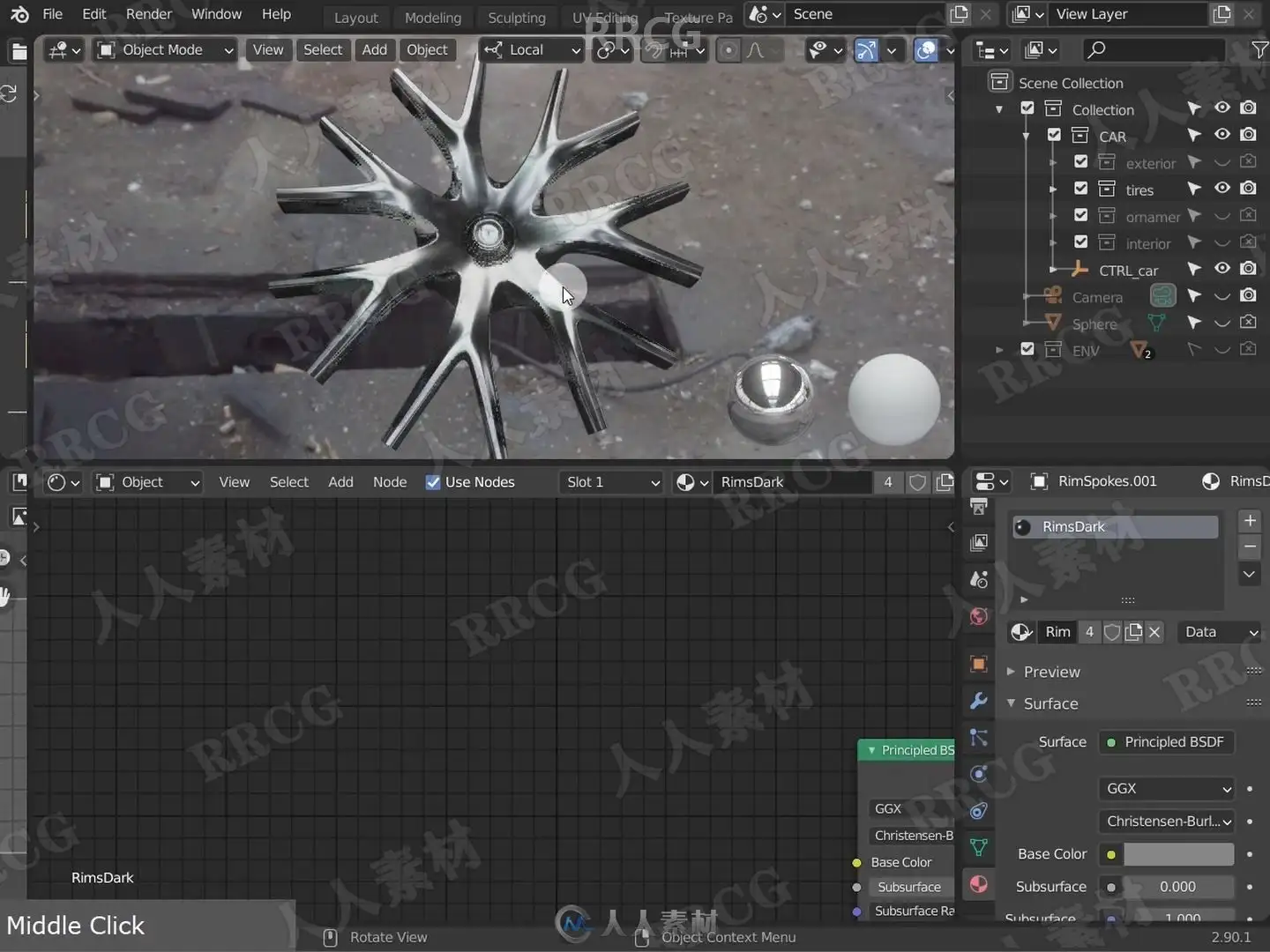Hide tires collection with eye icon
The image size is (1270, 952).
coord(1222,189)
